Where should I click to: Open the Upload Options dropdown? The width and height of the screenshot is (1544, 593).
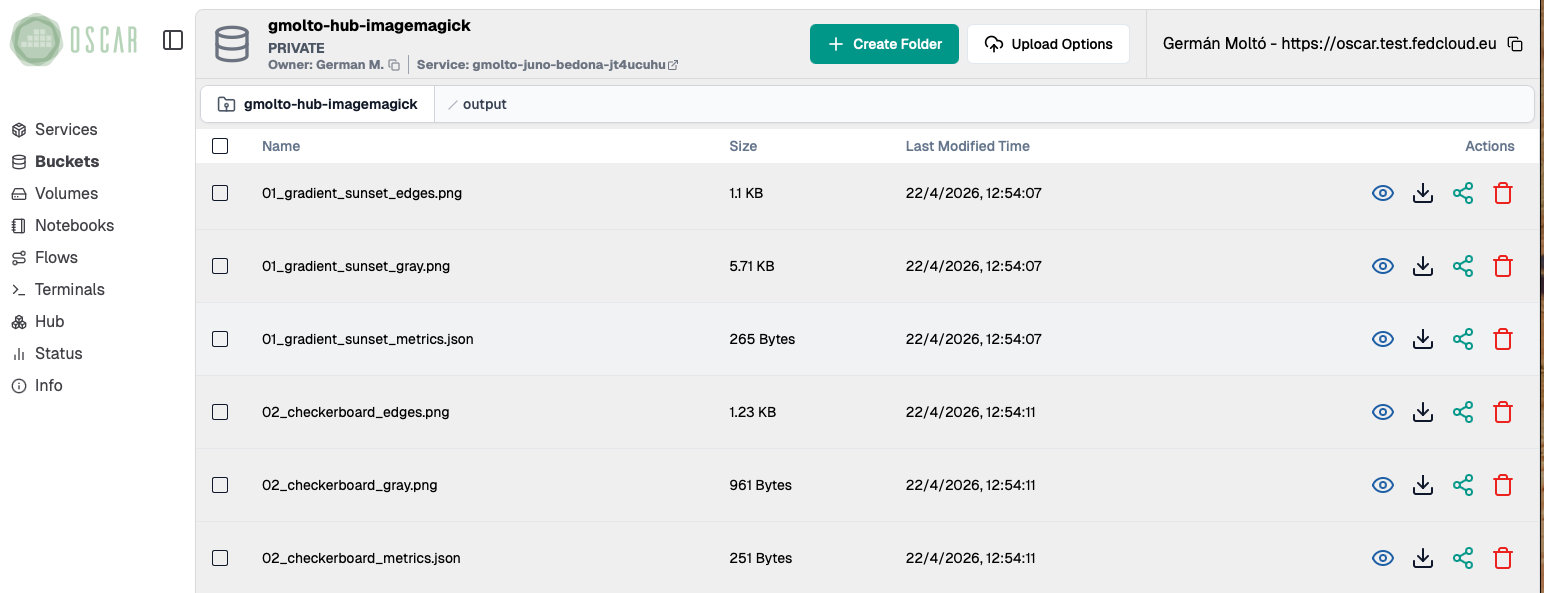pyautogui.click(x=1048, y=44)
